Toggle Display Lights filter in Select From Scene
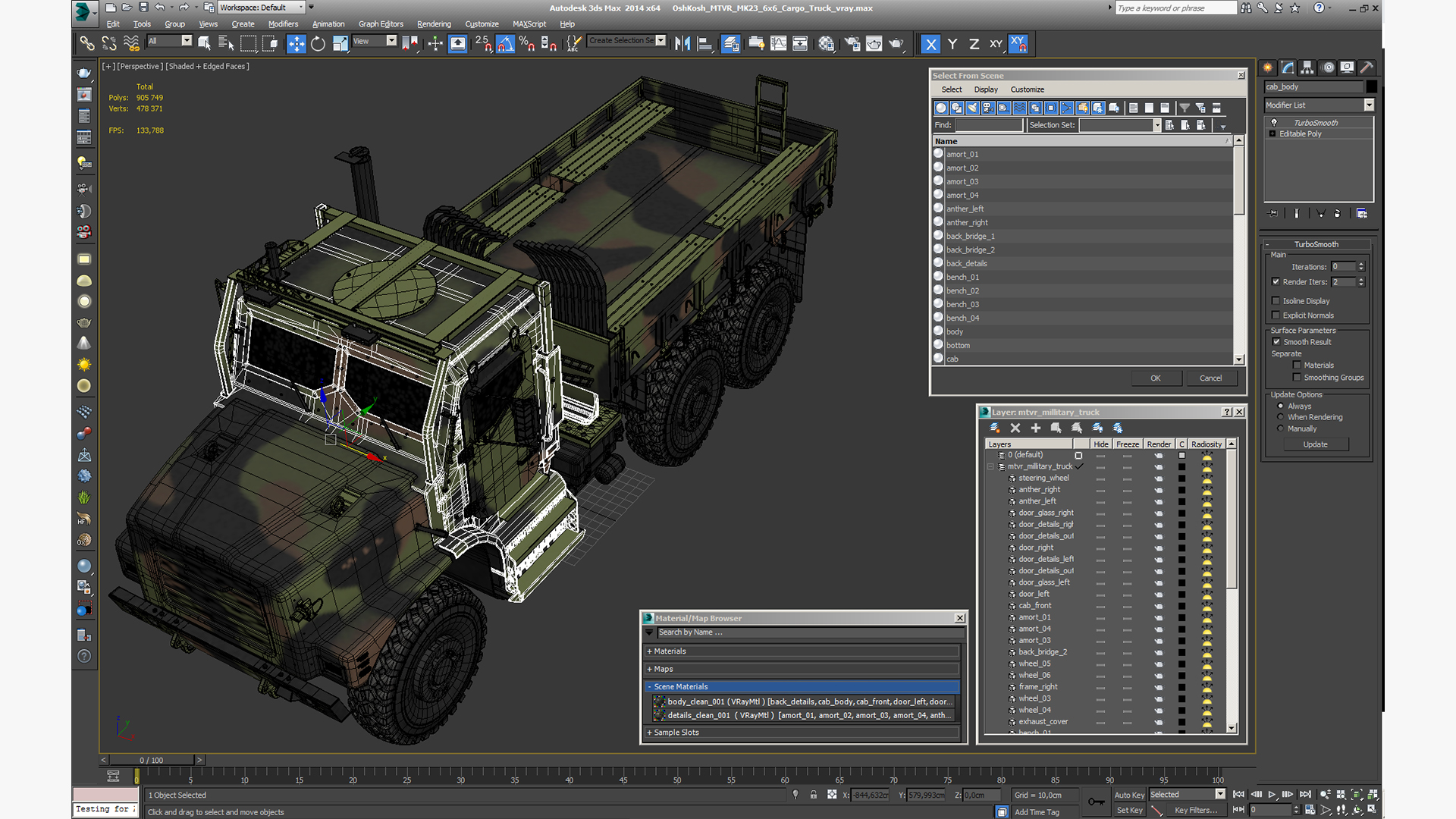 (973, 108)
